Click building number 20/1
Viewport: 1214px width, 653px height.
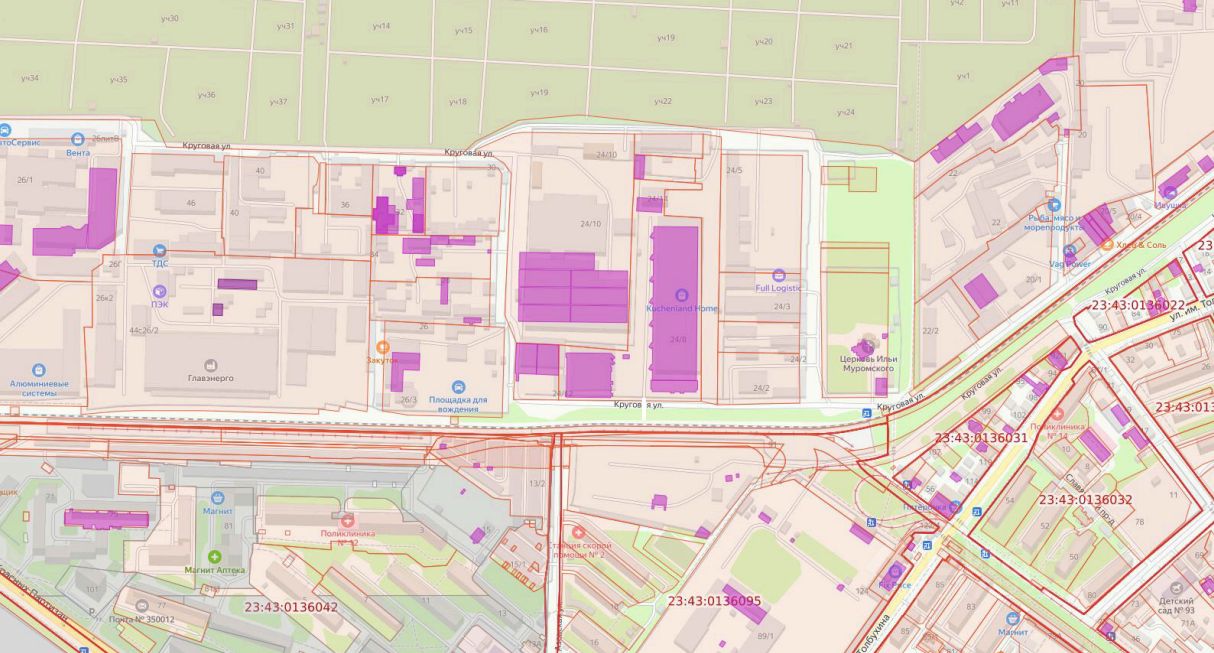(x=1033, y=279)
